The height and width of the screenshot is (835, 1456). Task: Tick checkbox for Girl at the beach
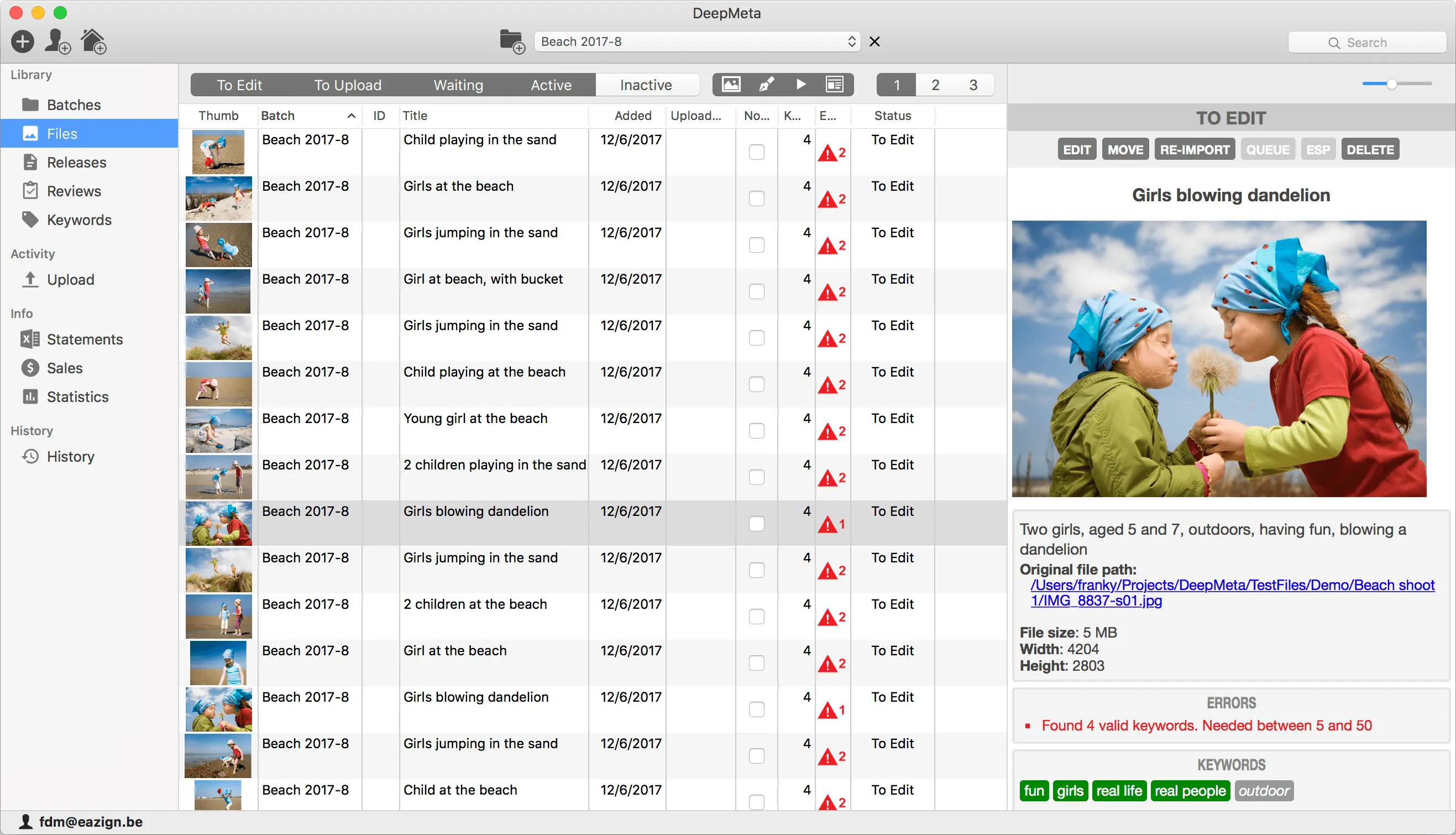point(756,663)
